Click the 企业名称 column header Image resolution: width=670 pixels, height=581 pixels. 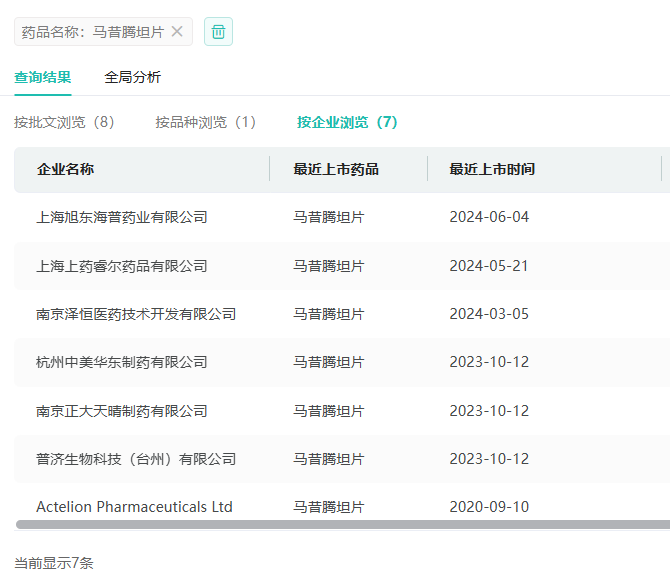[66, 169]
